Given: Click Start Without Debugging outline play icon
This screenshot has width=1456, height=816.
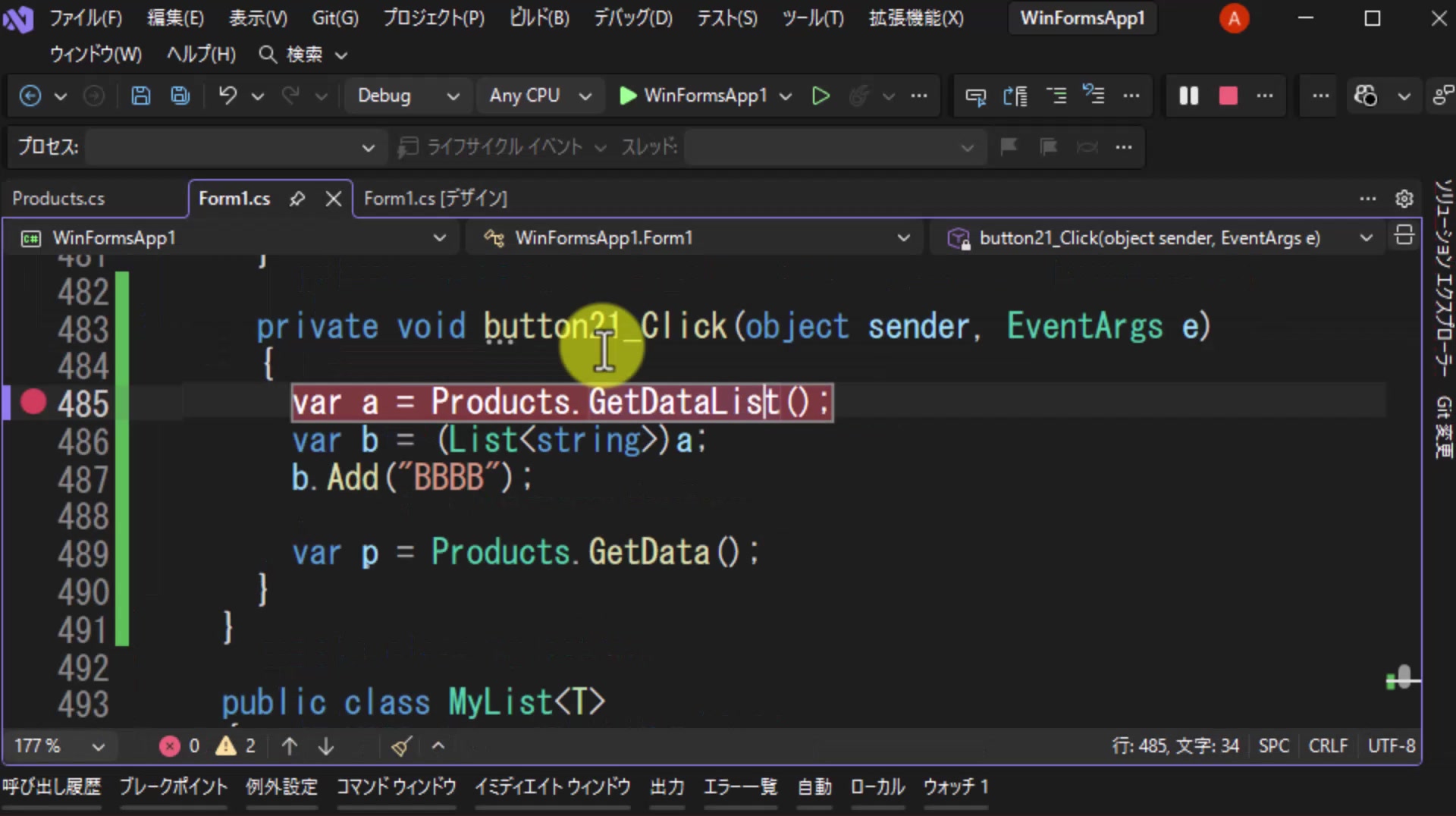Looking at the screenshot, I should tap(821, 96).
